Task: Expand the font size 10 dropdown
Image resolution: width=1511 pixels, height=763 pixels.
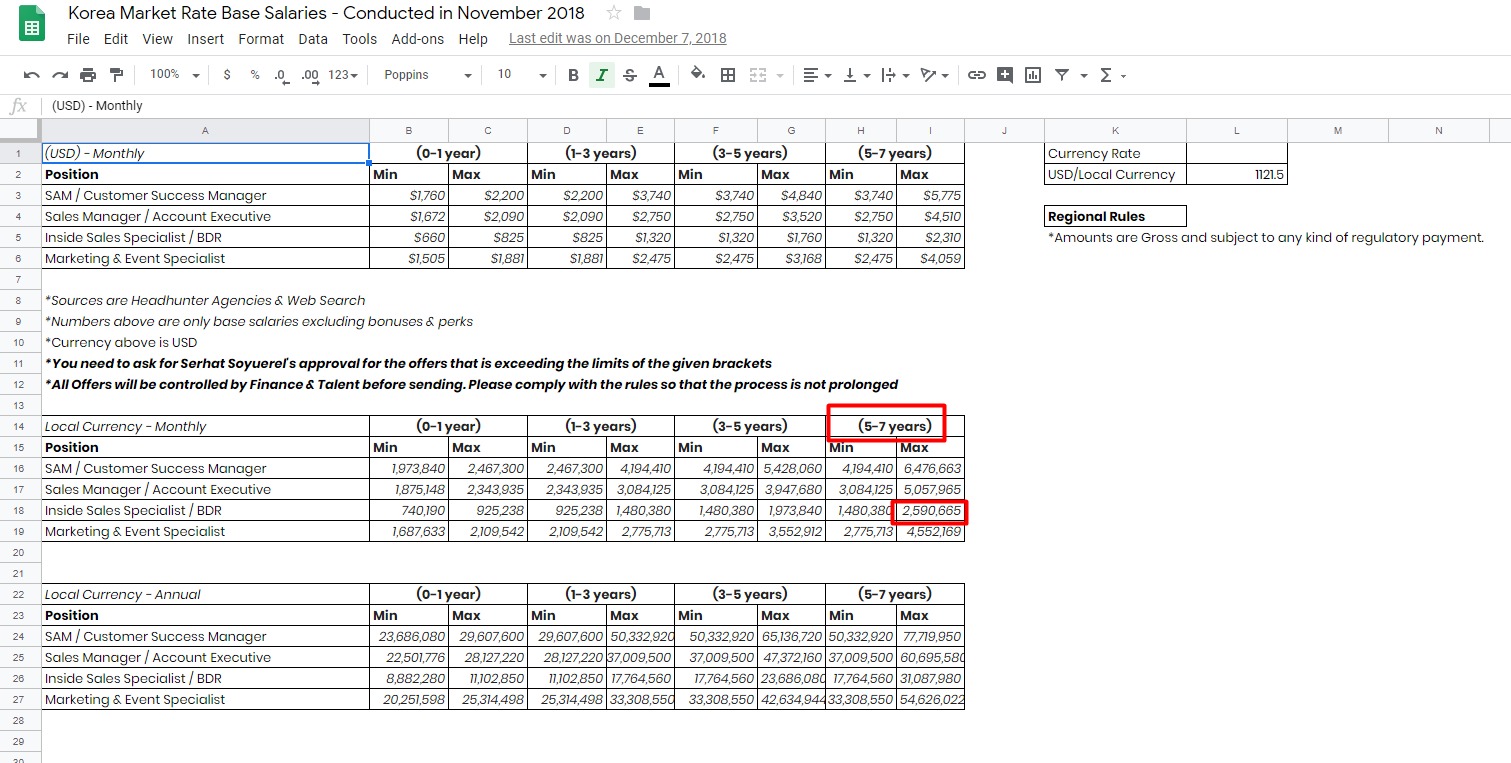Action: (522, 75)
